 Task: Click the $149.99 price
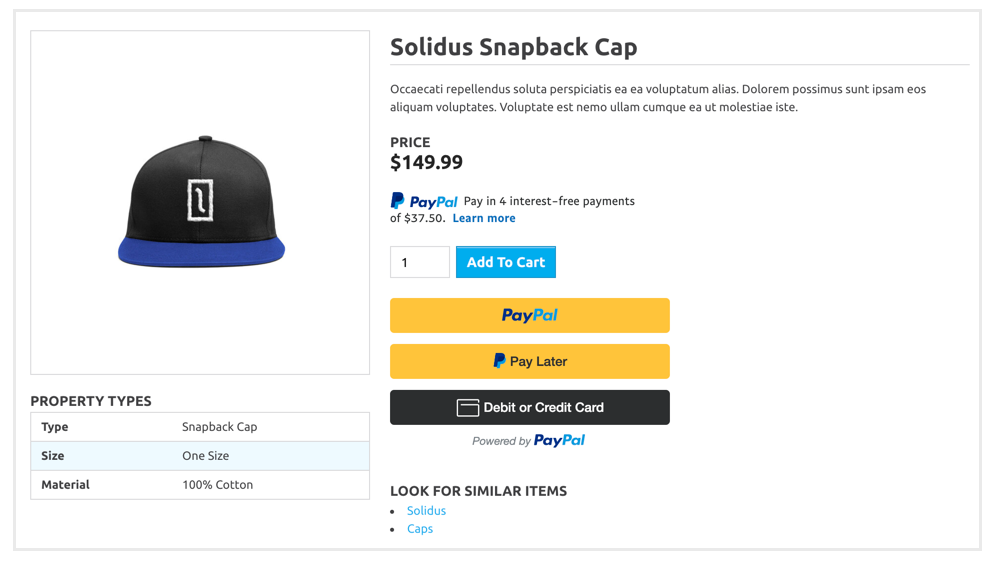click(426, 162)
